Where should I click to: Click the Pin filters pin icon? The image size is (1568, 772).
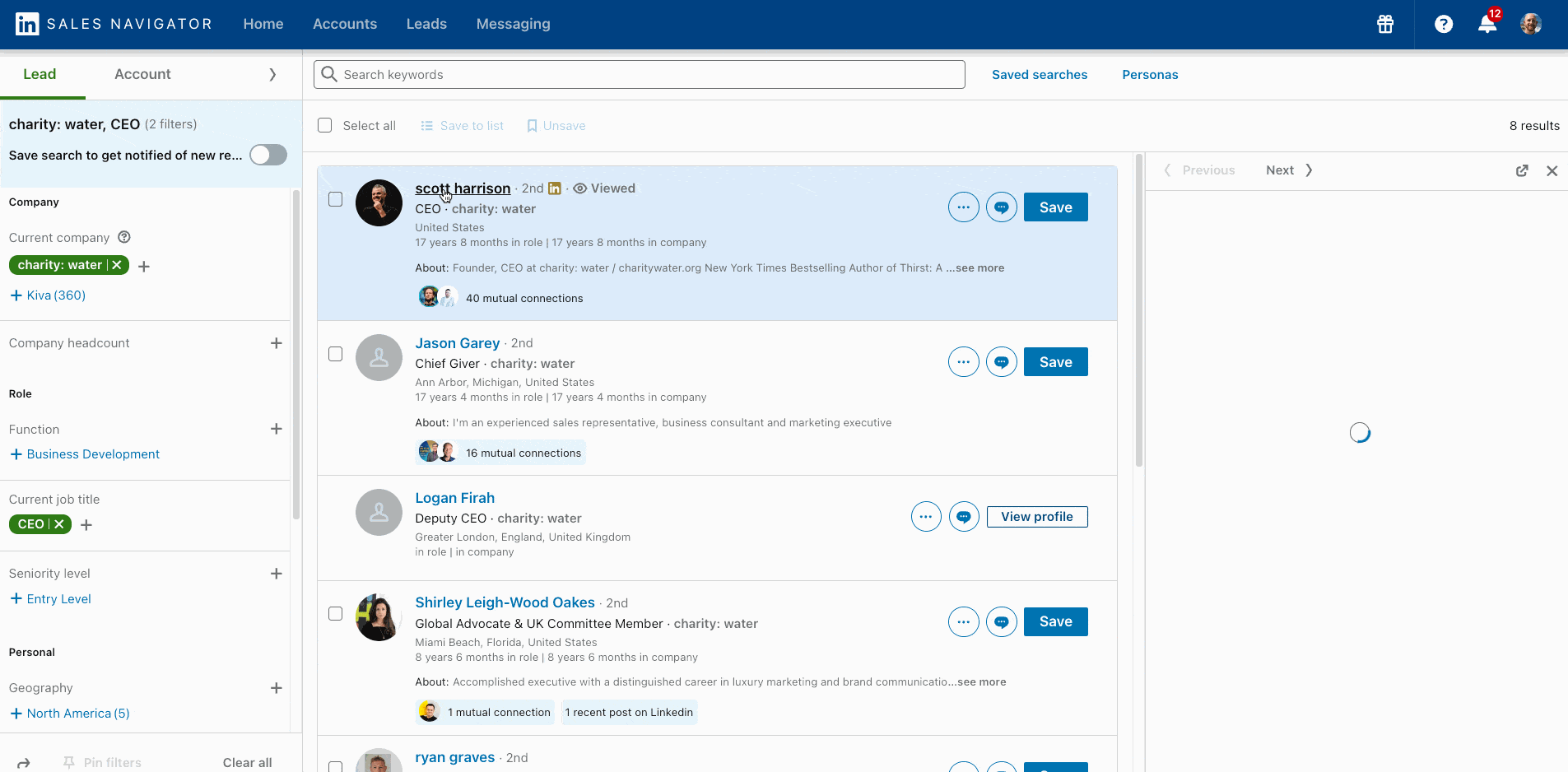click(69, 763)
